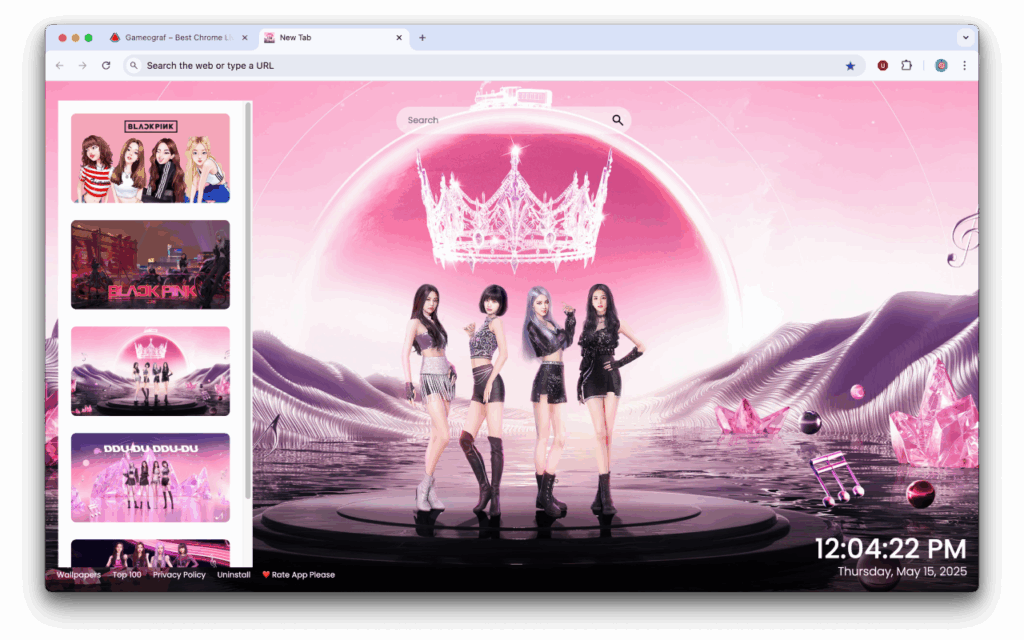Reload the current page
The image size is (1024, 640).
tap(106, 64)
